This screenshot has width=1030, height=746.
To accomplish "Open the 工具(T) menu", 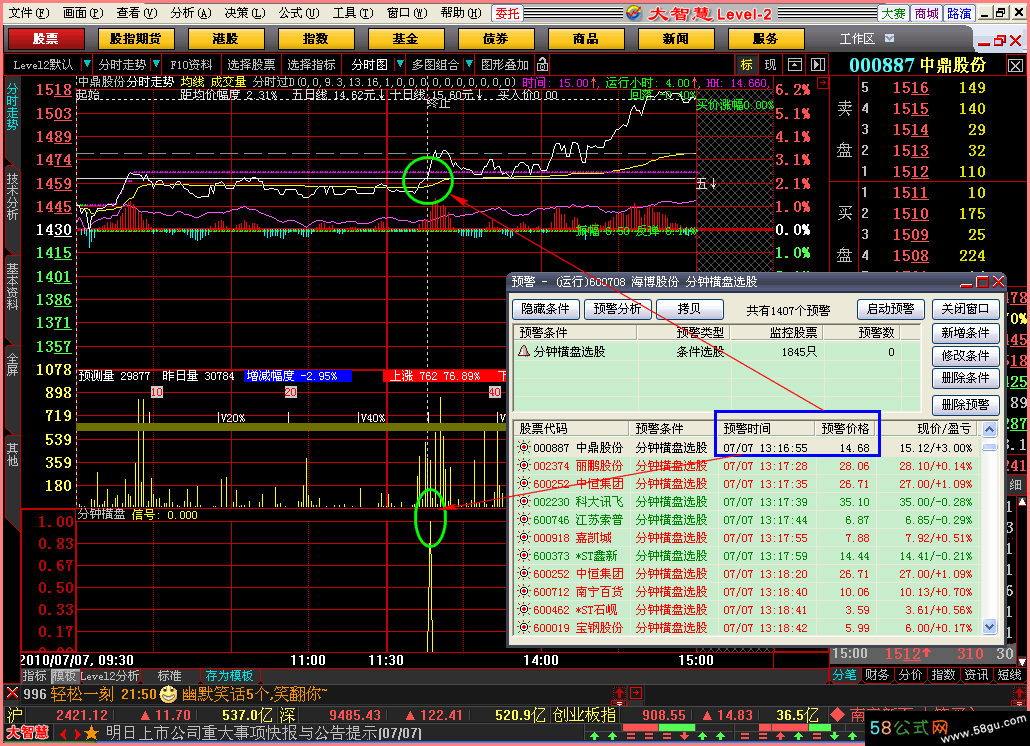I will (x=353, y=13).
